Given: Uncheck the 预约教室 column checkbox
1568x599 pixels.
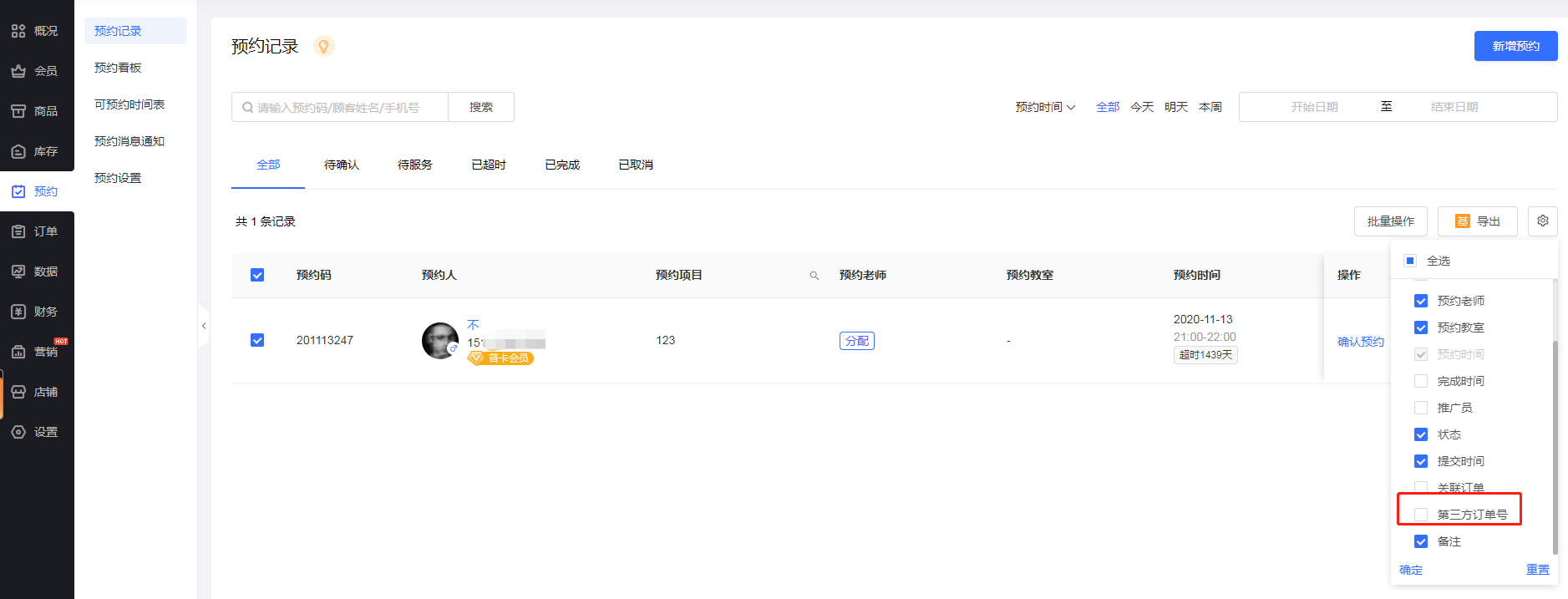Looking at the screenshot, I should coord(1421,327).
